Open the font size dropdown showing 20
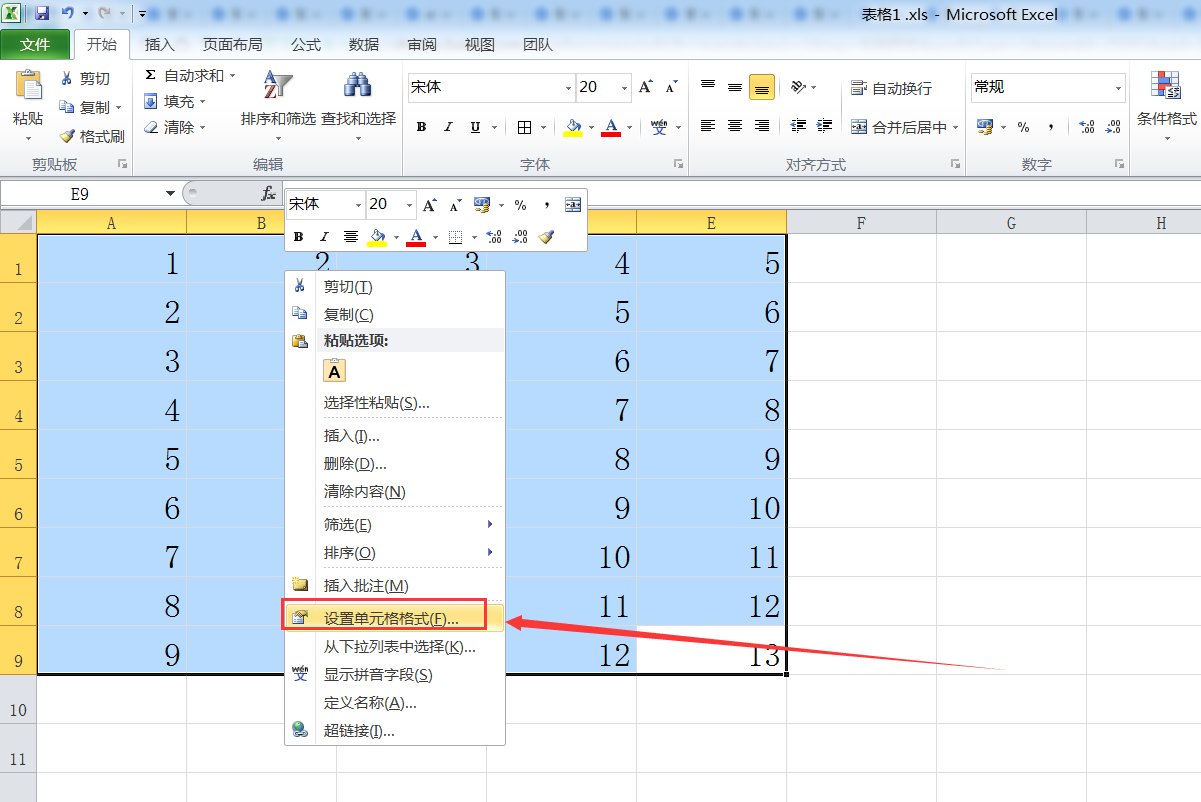 click(623, 87)
